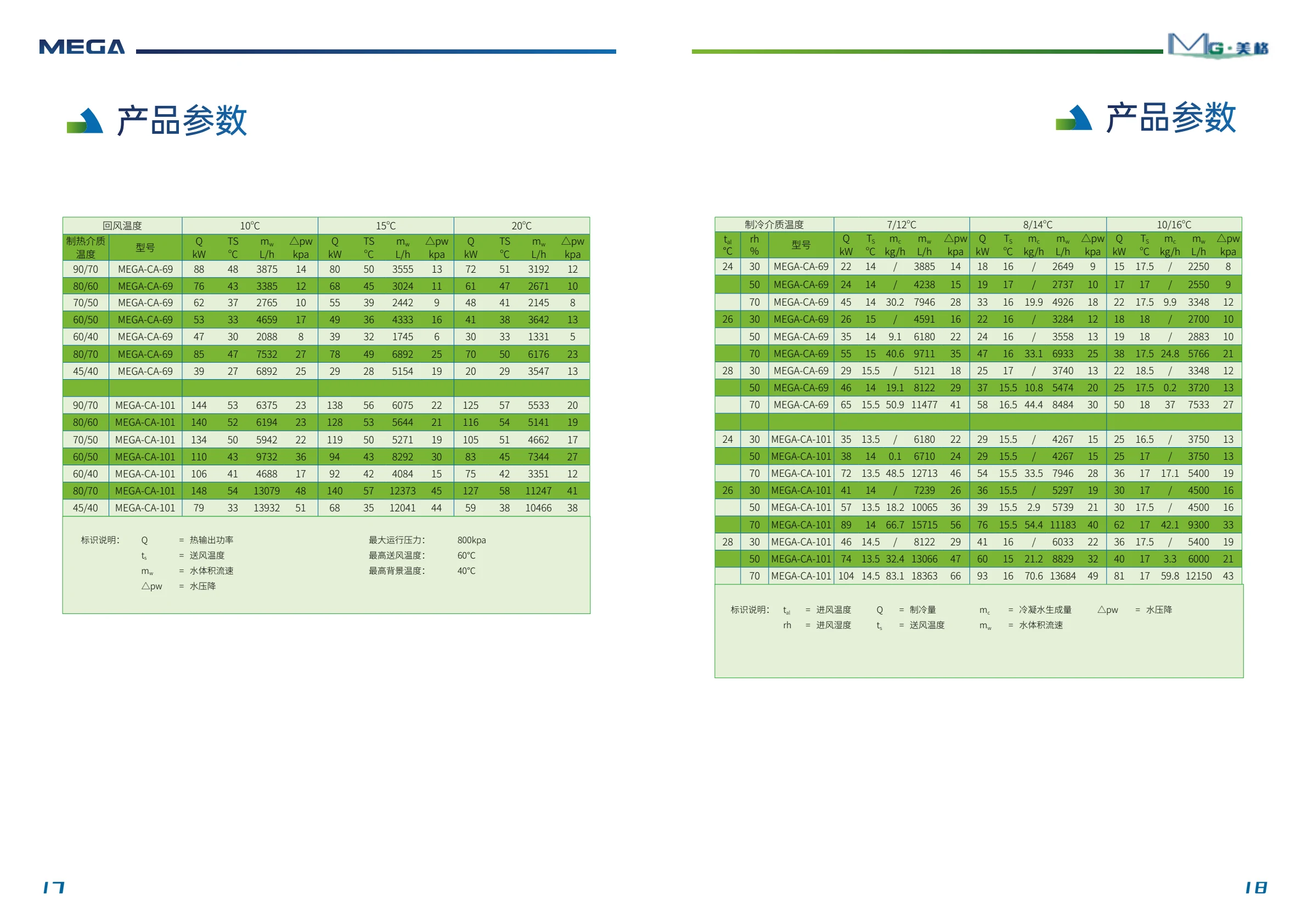Click the cell showing 5154
Viewport: 1307px width, 924px height.
(x=402, y=371)
